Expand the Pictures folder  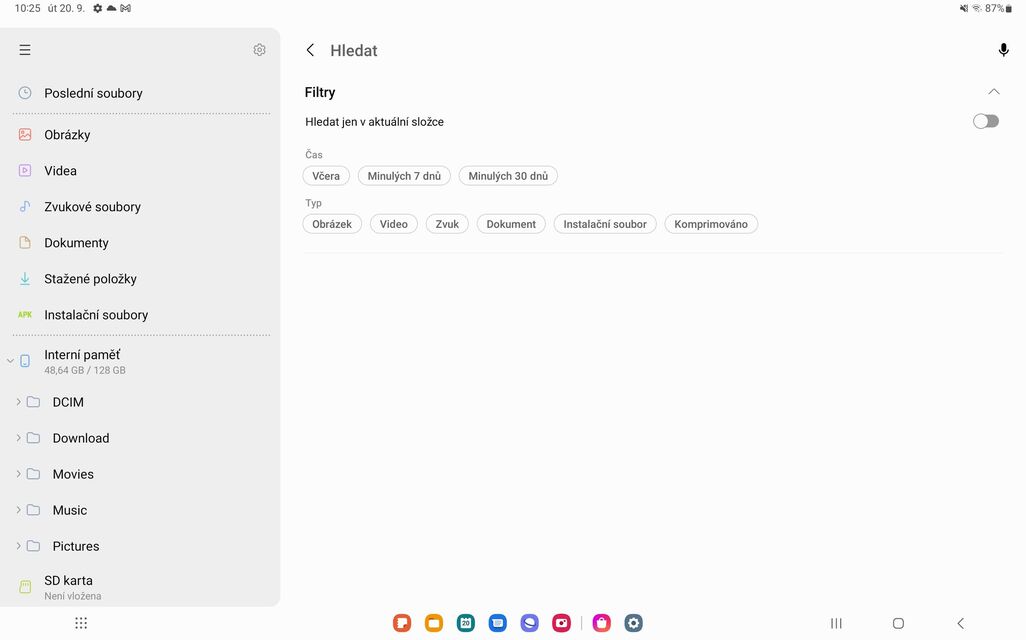(x=19, y=545)
